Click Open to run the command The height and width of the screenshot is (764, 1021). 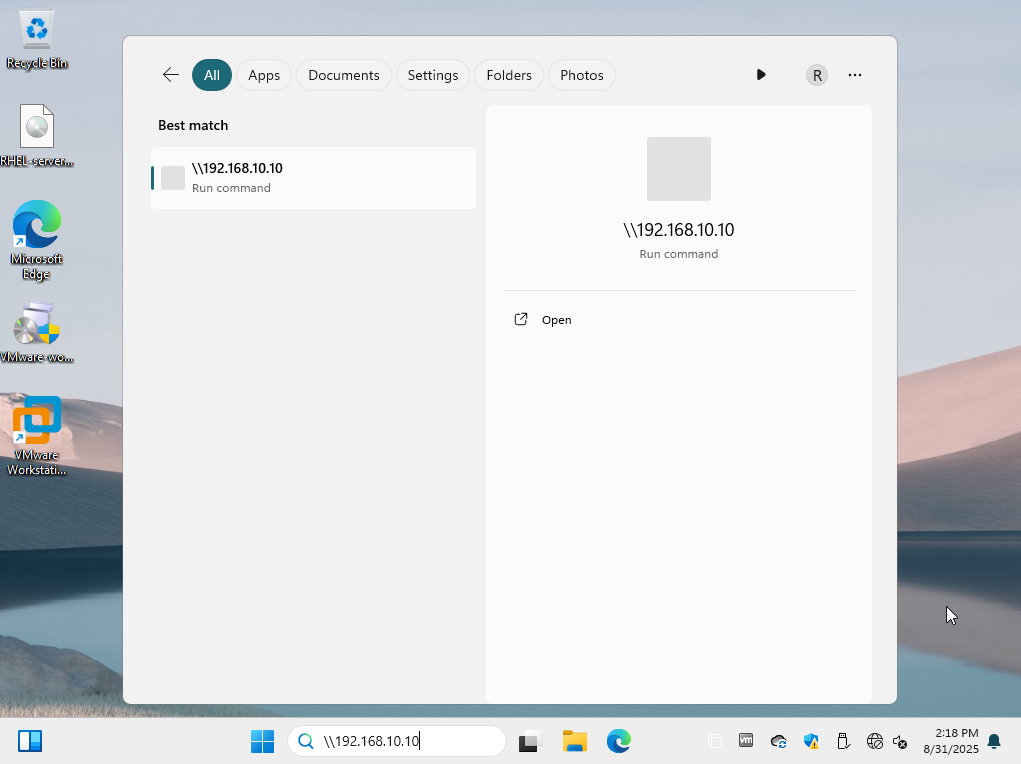point(556,320)
